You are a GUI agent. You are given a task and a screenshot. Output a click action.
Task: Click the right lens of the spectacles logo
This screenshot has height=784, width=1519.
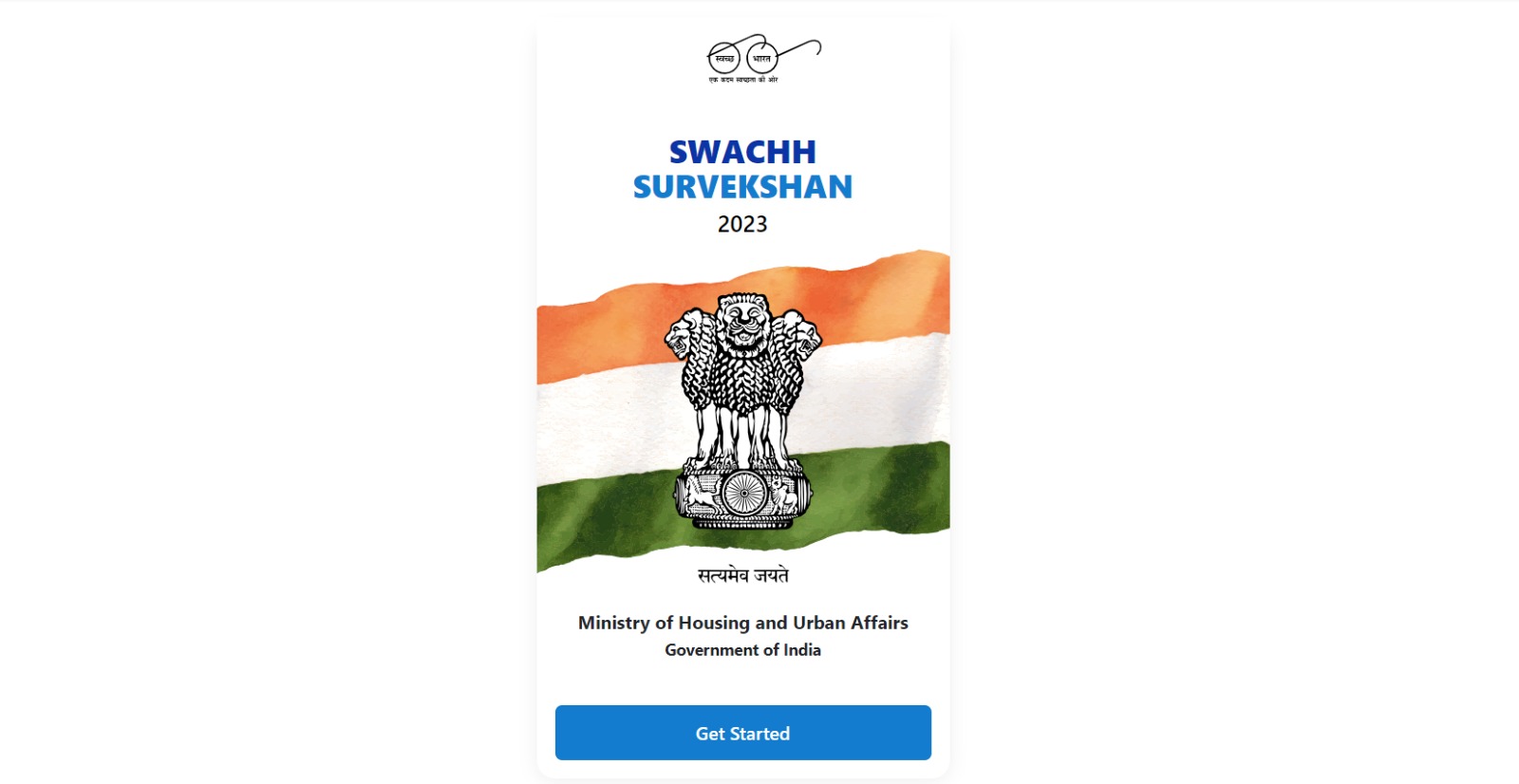click(761, 59)
